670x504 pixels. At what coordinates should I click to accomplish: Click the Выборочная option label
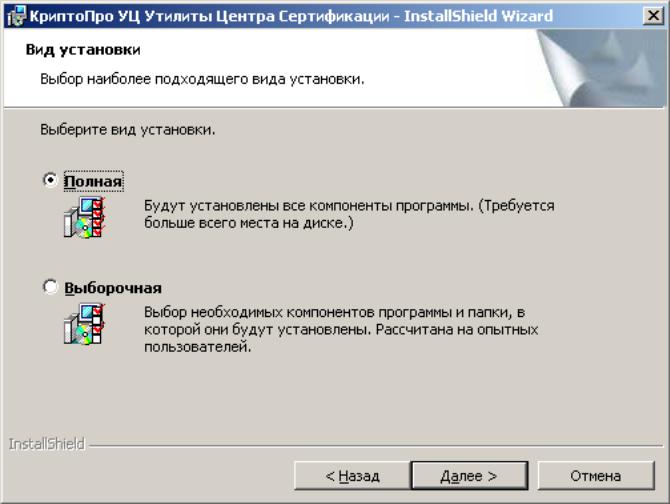click(113, 288)
